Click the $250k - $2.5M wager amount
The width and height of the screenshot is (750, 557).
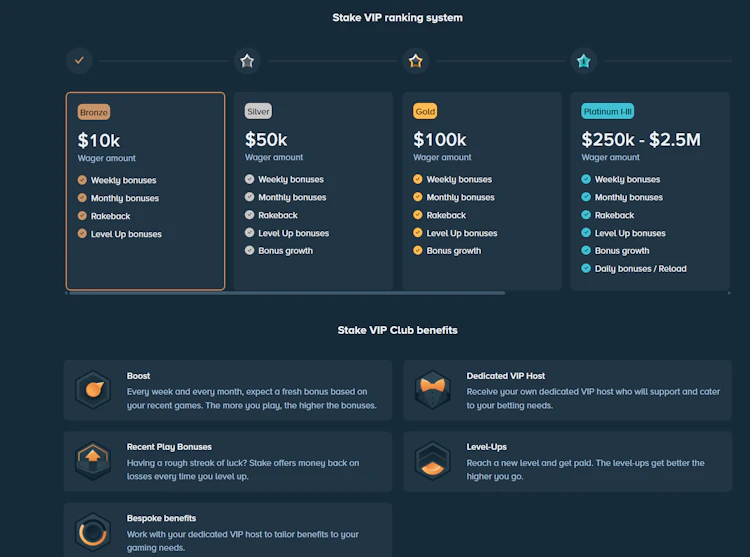click(x=641, y=140)
